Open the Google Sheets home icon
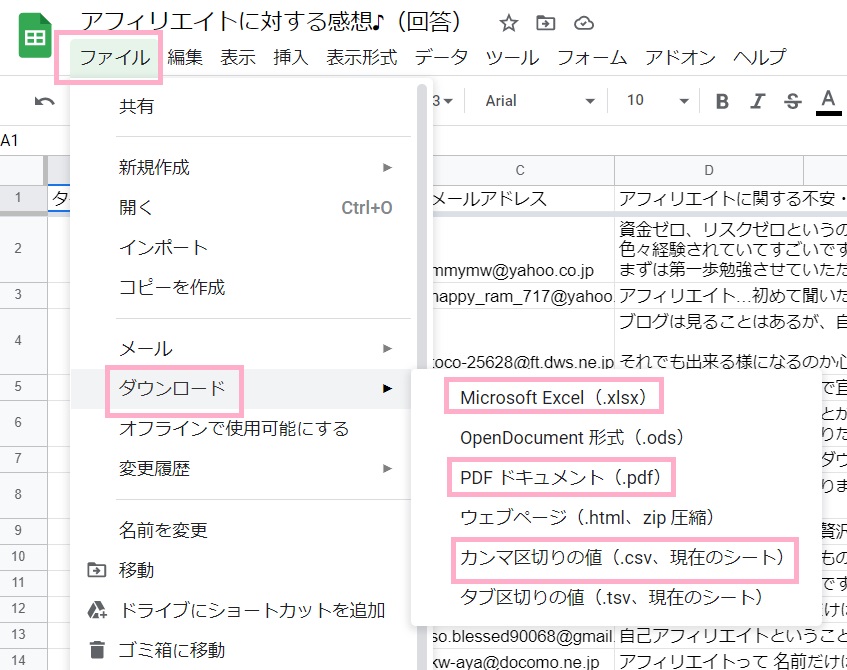 click(35, 36)
